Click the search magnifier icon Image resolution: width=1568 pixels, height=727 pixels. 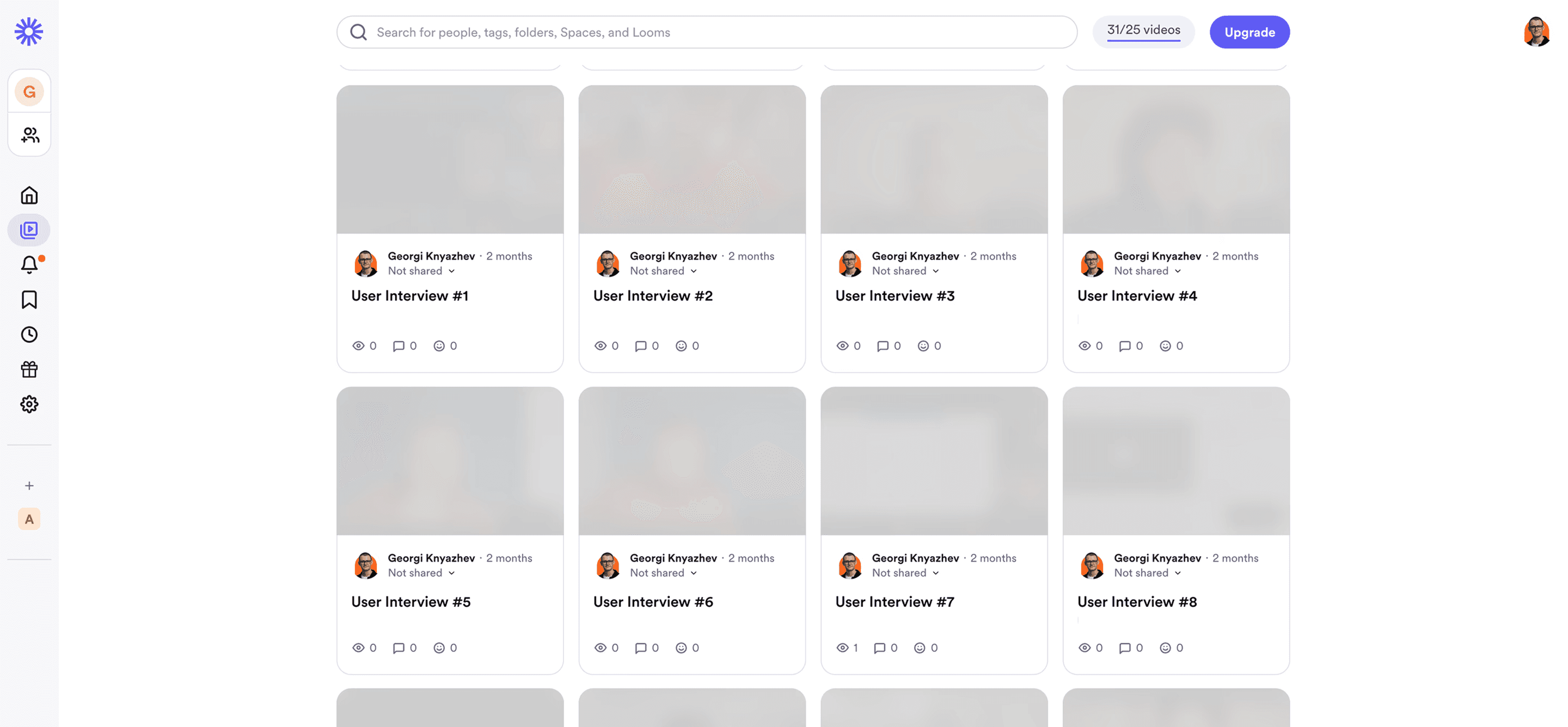[x=359, y=32]
